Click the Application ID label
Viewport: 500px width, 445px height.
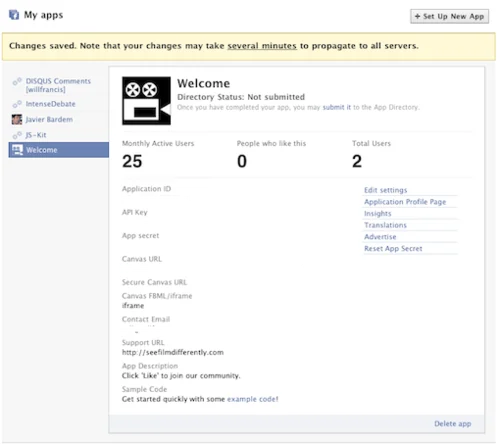[146, 189]
